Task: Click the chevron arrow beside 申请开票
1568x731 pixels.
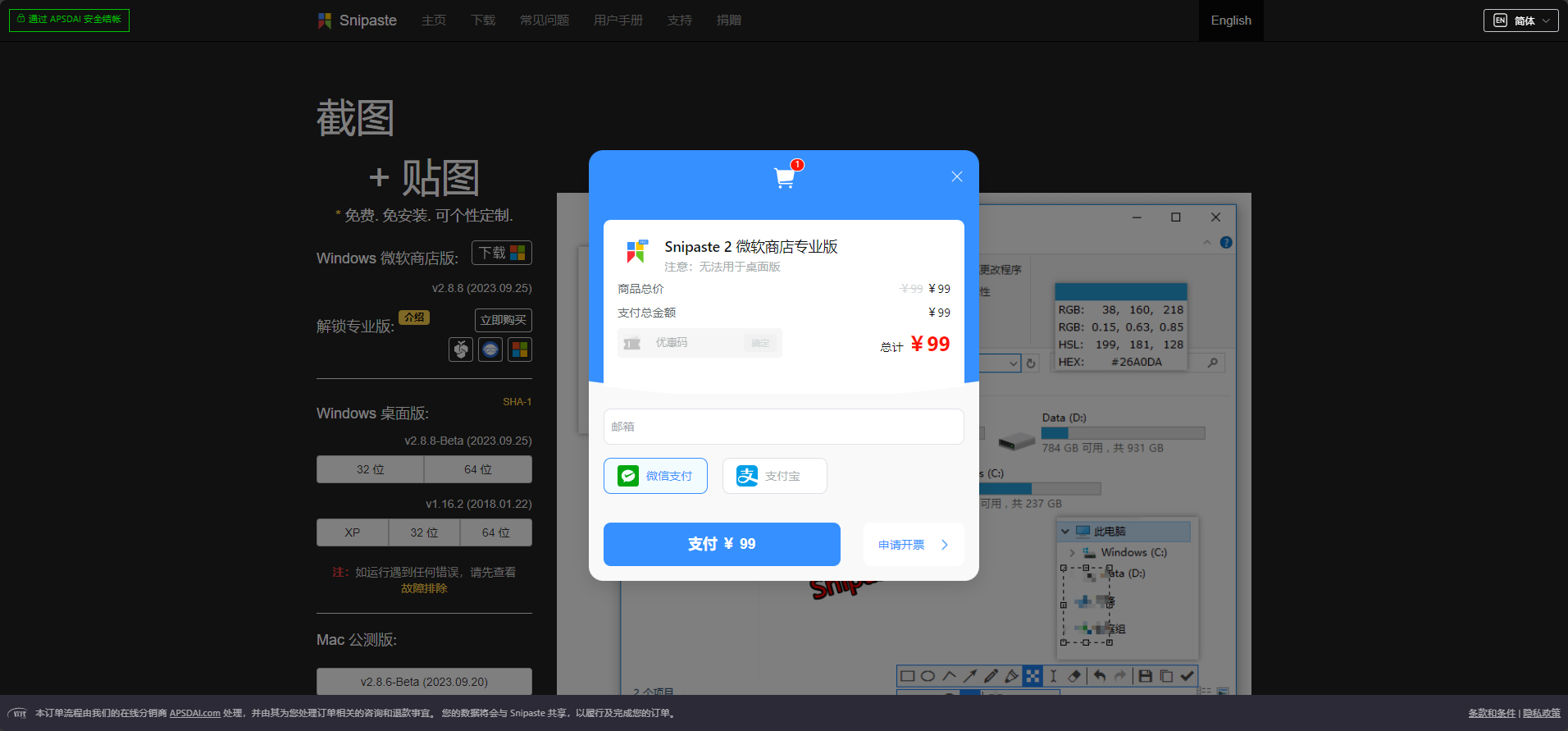Action: (945, 545)
